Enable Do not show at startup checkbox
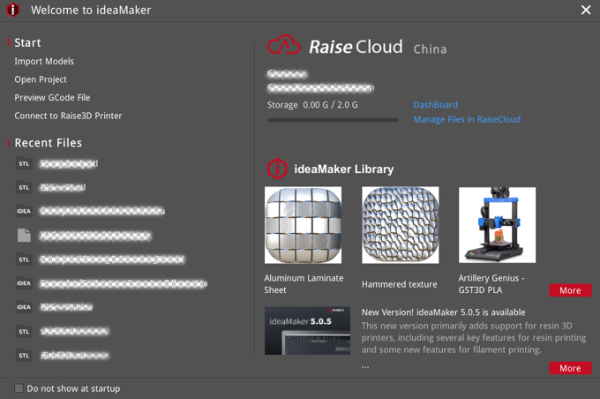The width and height of the screenshot is (600, 399). [19, 388]
